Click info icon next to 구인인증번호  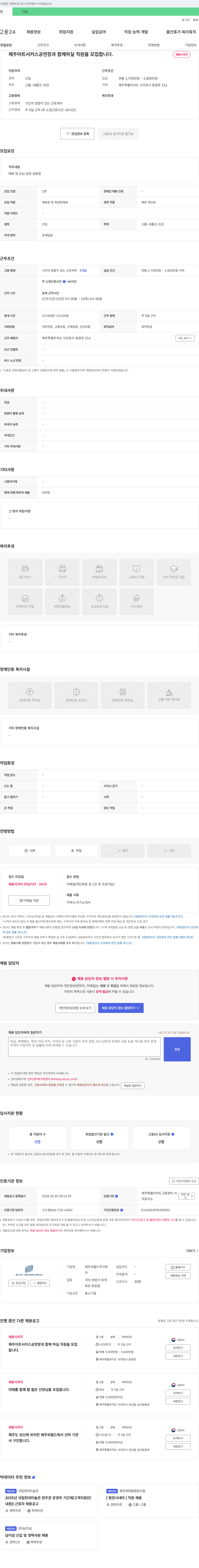(x=122, y=1210)
